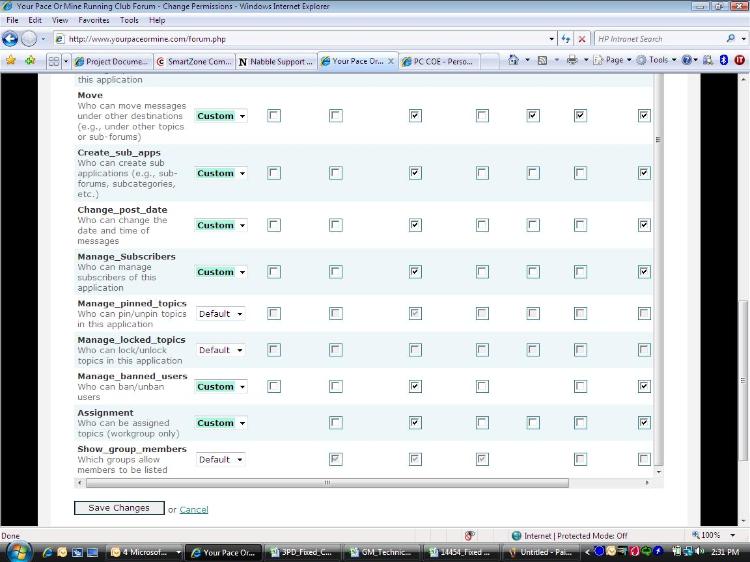The width and height of the screenshot is (750, 562).
Task: Click the Home icon in the command bar
Action: tap(514, 60)
